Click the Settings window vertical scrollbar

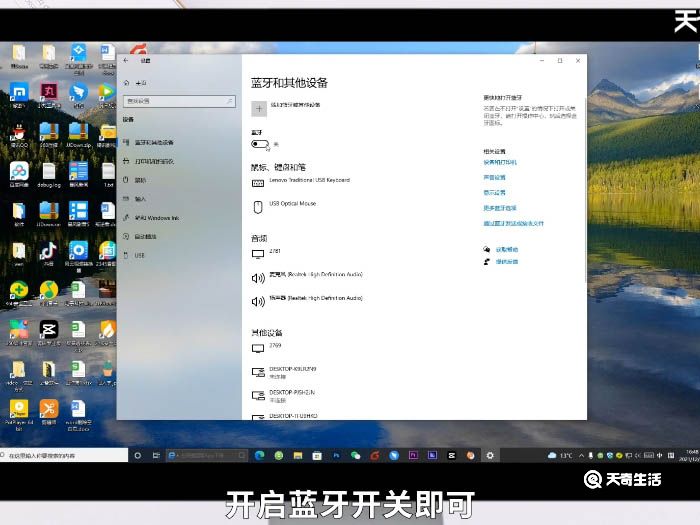(585, 188)
